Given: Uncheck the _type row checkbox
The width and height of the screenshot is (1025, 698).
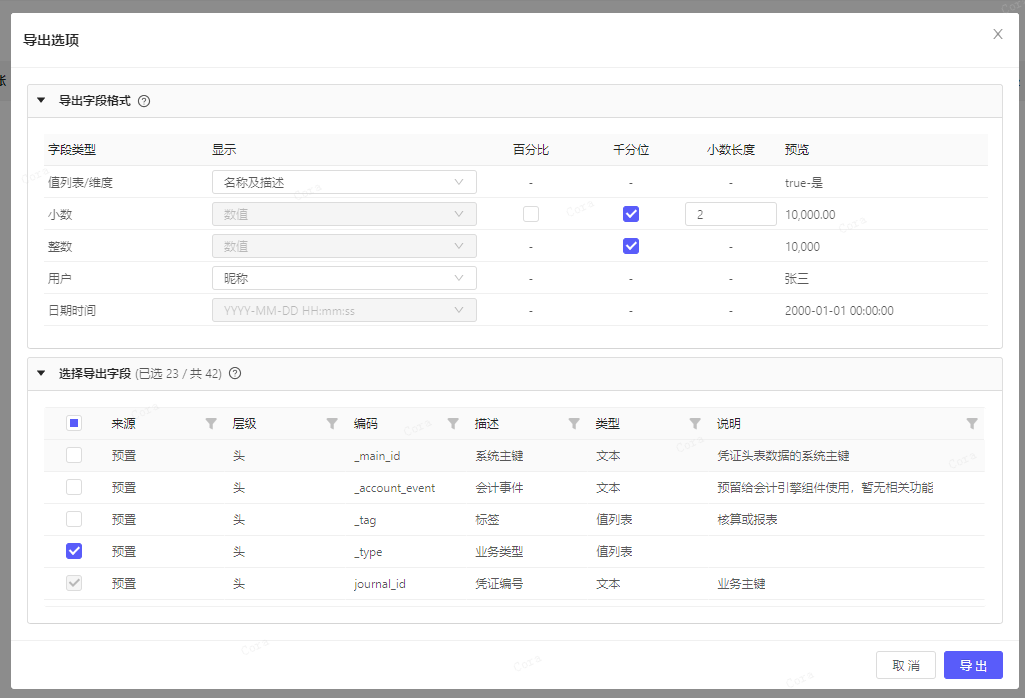Looking at the screenshot, I should click(74, 551).
